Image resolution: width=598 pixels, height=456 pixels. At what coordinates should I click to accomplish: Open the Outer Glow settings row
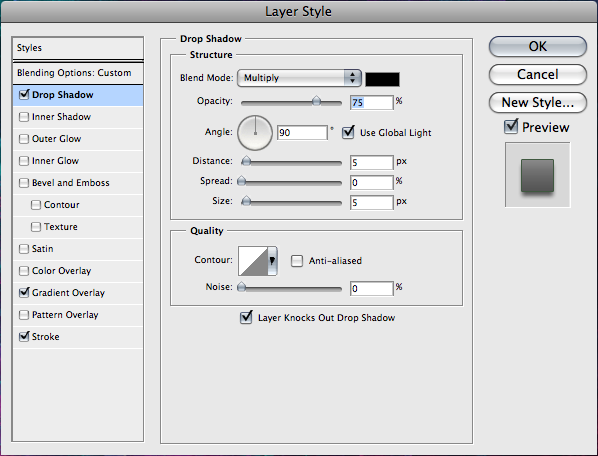tap(78, 139)
